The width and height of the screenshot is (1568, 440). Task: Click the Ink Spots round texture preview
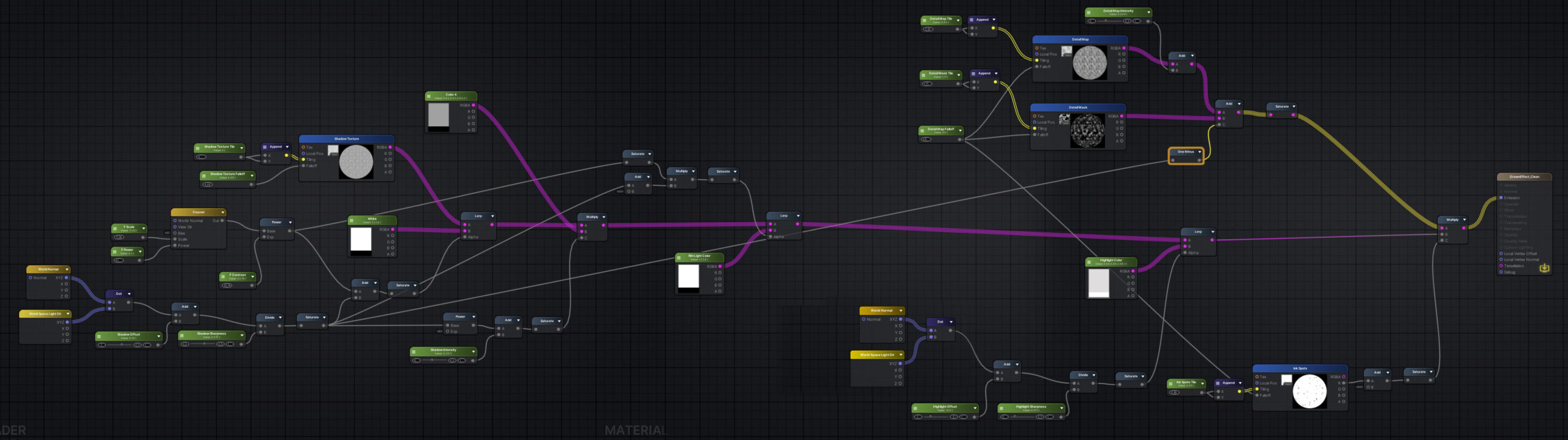(1309, 392)
